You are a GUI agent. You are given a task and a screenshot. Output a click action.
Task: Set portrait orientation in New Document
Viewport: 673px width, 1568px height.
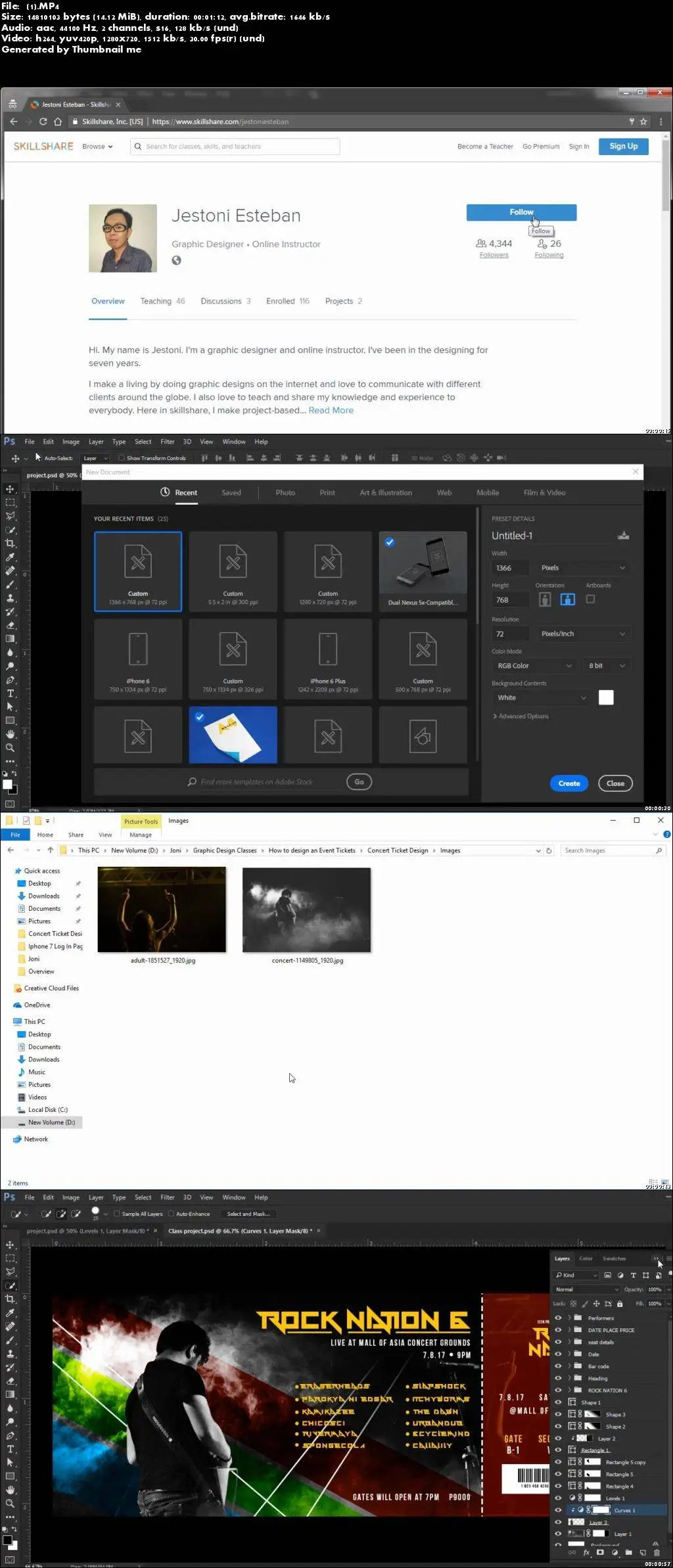click(x=545, y=599)
